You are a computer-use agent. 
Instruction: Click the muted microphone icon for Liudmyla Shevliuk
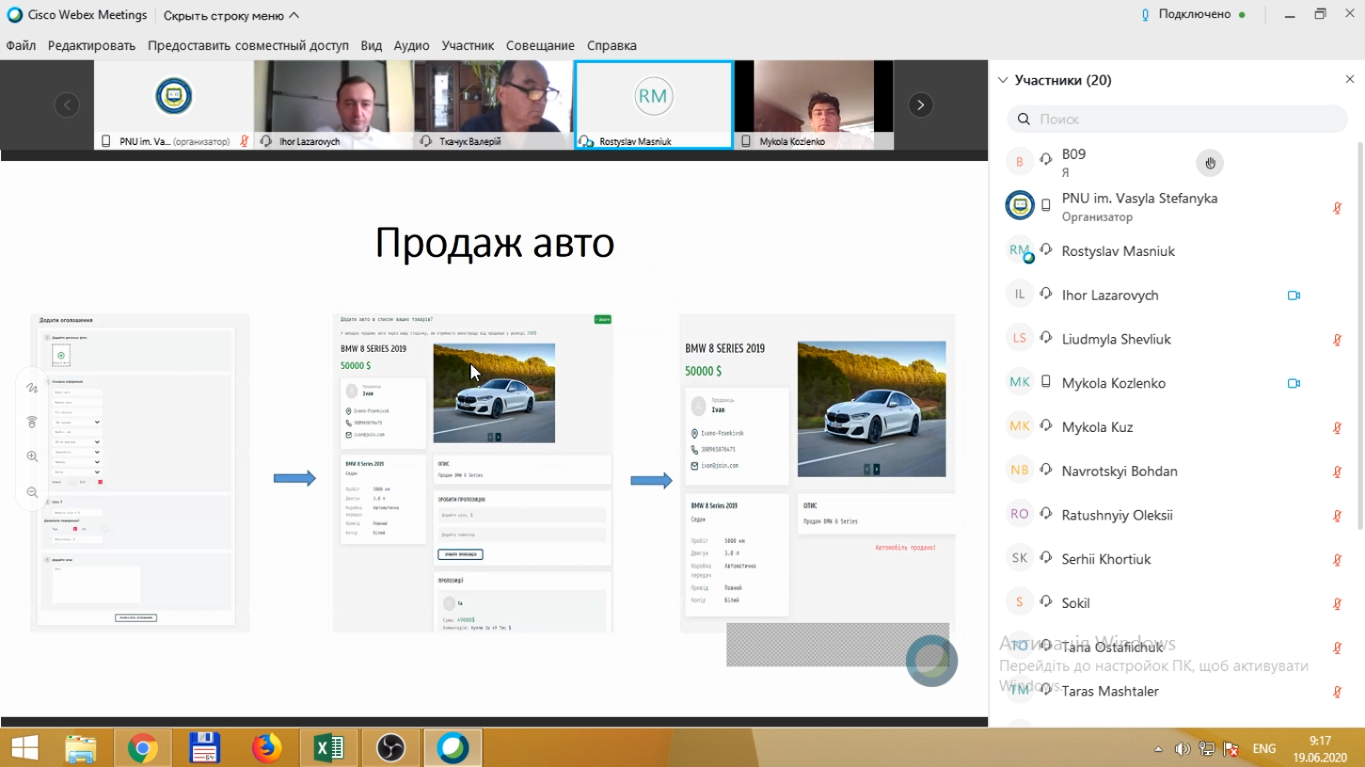point(1337,340)
